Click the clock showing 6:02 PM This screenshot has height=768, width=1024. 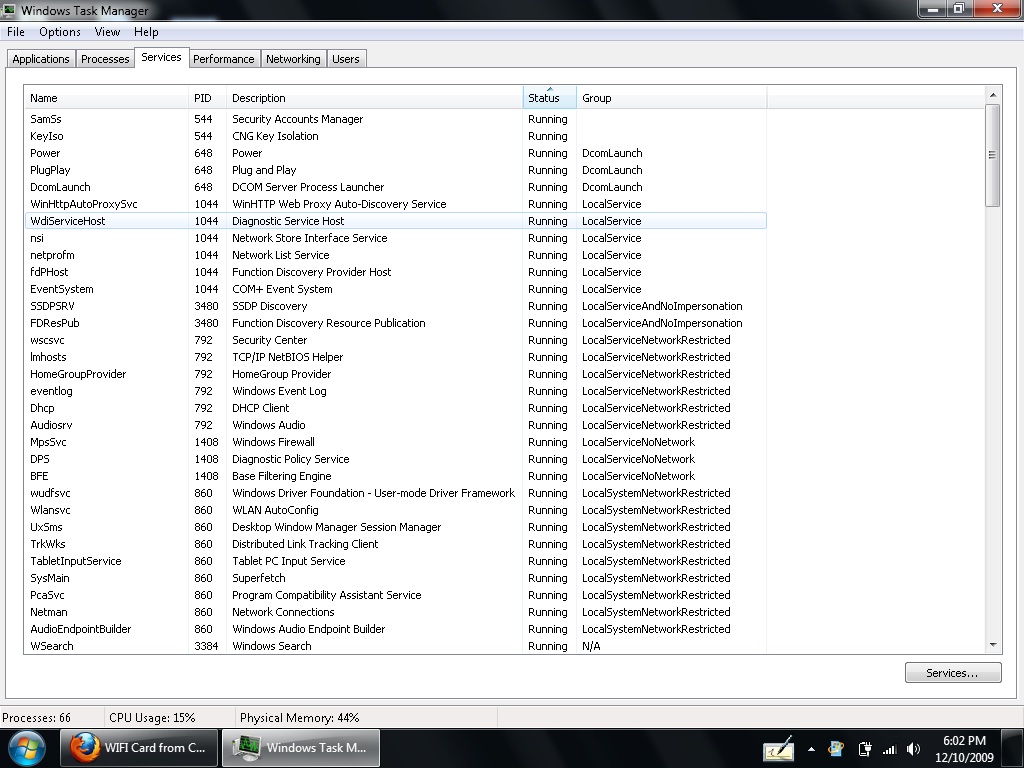964,741
